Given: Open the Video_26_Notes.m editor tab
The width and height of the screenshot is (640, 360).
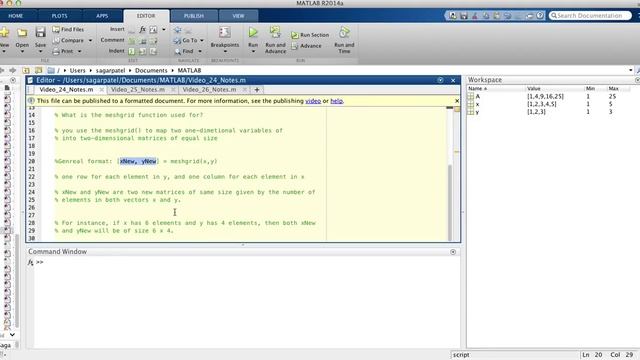Looking at the screenshot, I should point(209,89).
